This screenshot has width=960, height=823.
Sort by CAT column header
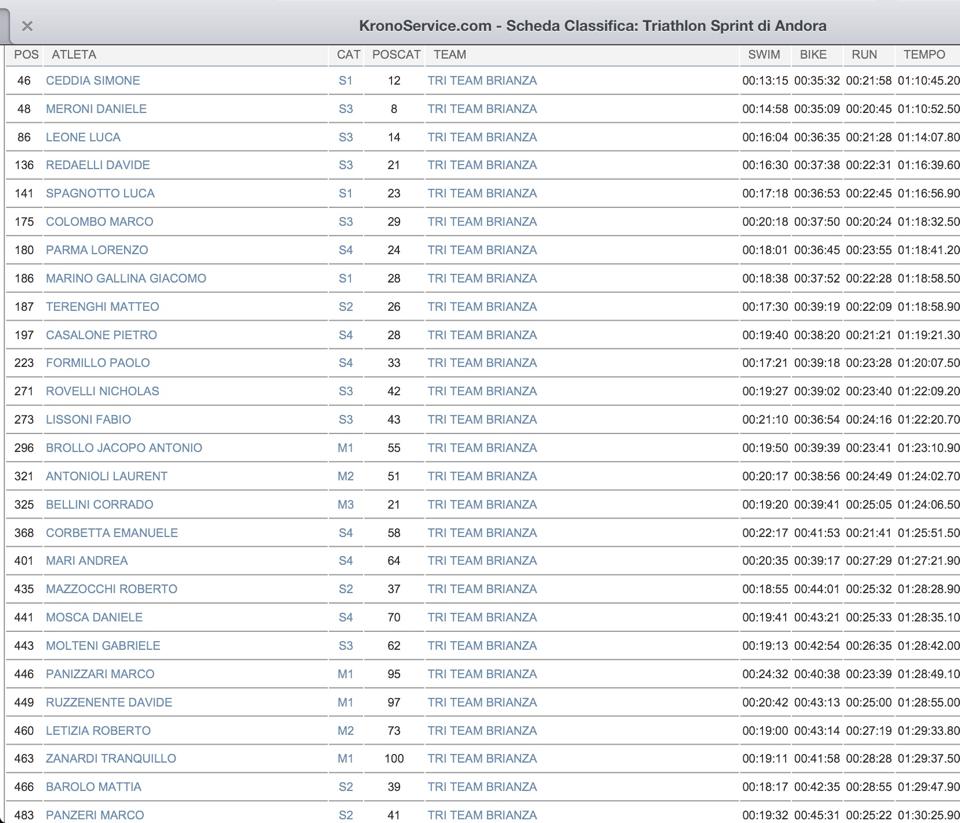348,54
